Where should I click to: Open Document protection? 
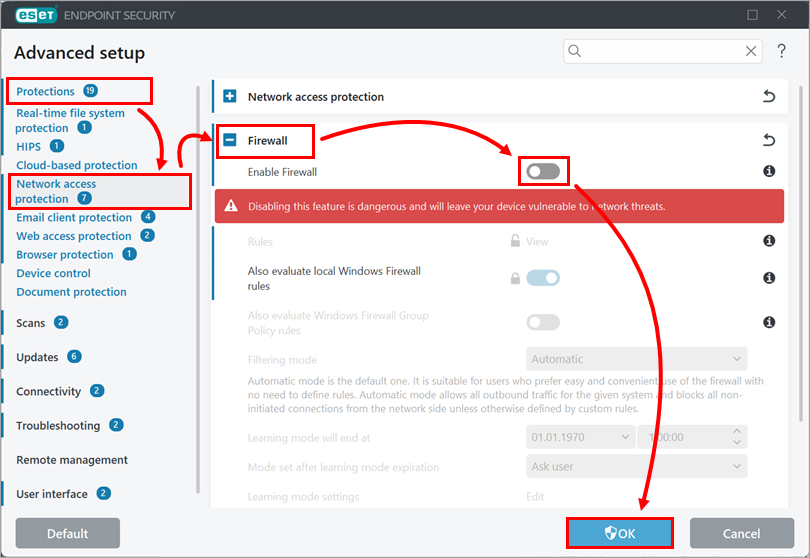[71, 292]
